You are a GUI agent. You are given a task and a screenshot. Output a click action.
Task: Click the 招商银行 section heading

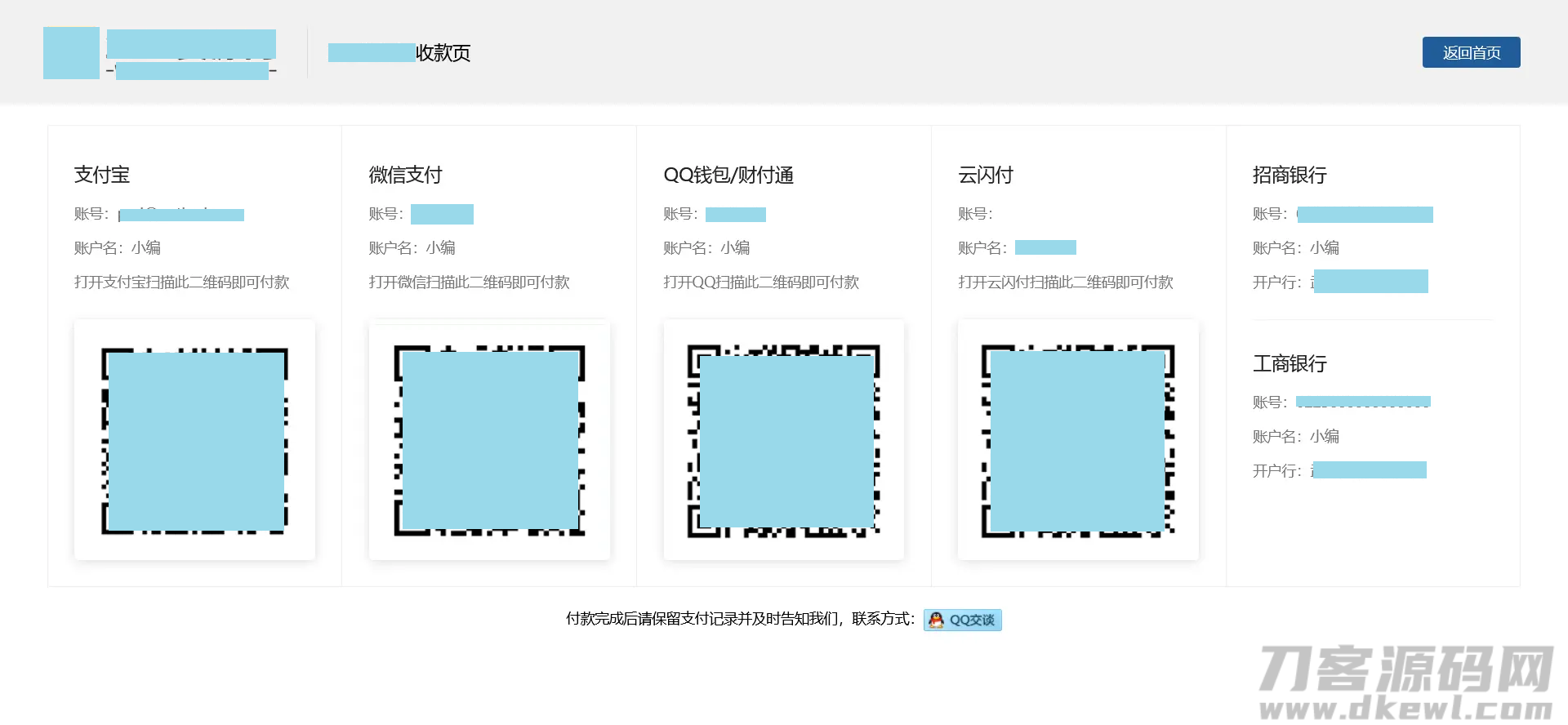(x=1290, y=175)
